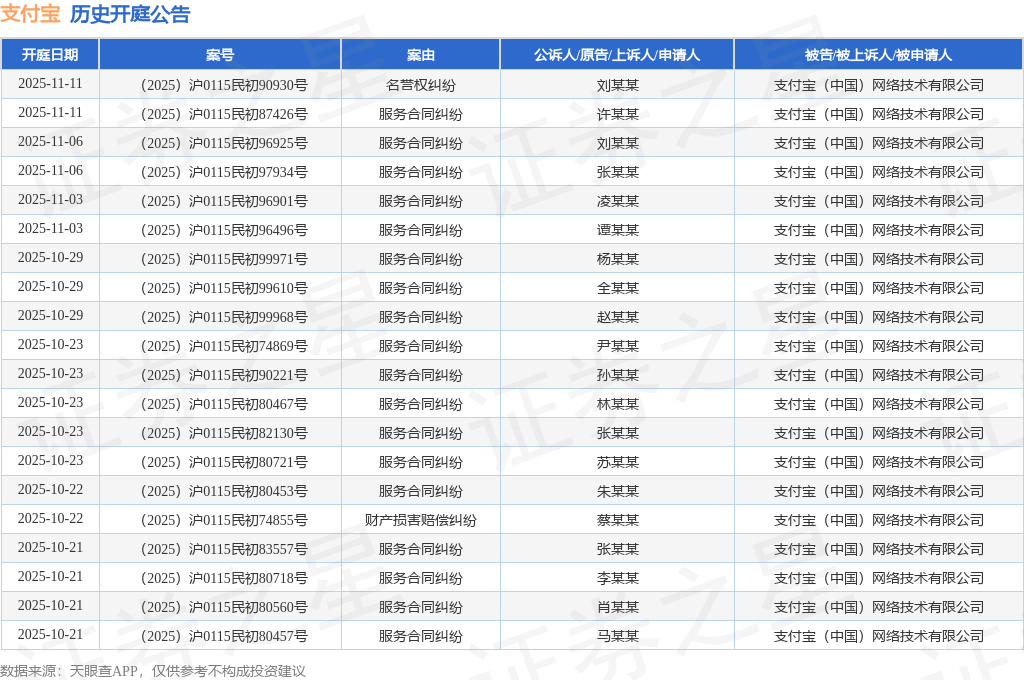Viewport: 1024px width, 680px height.
Task: Click the 支付宝 title text
Action: tap(30, 14)
